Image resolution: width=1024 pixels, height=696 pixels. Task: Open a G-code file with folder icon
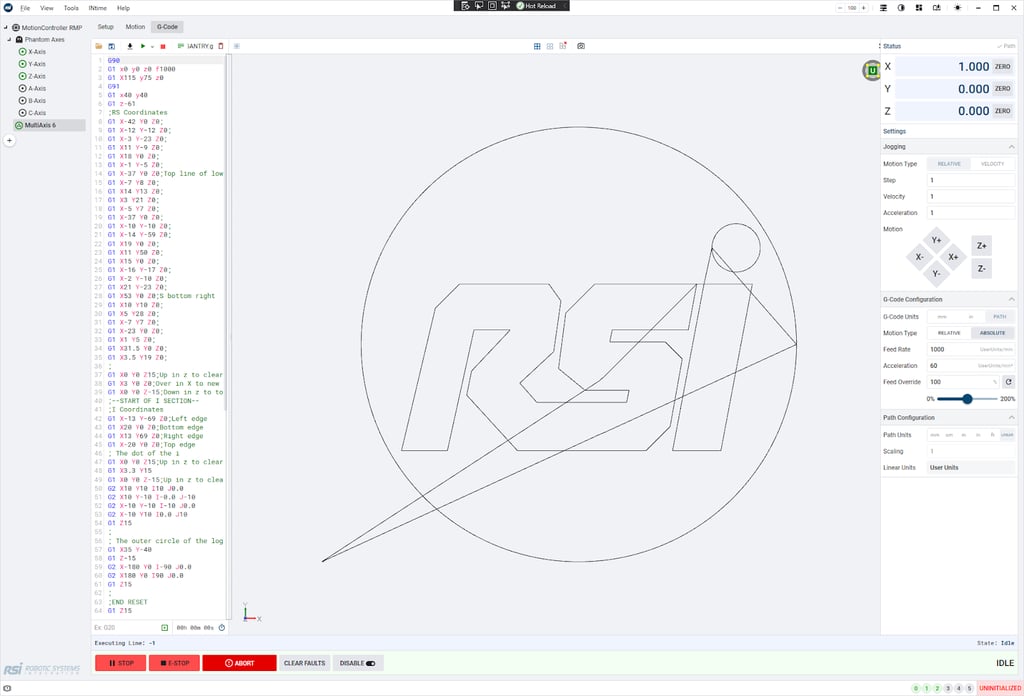pyautogui.click(x=99, y=46)
